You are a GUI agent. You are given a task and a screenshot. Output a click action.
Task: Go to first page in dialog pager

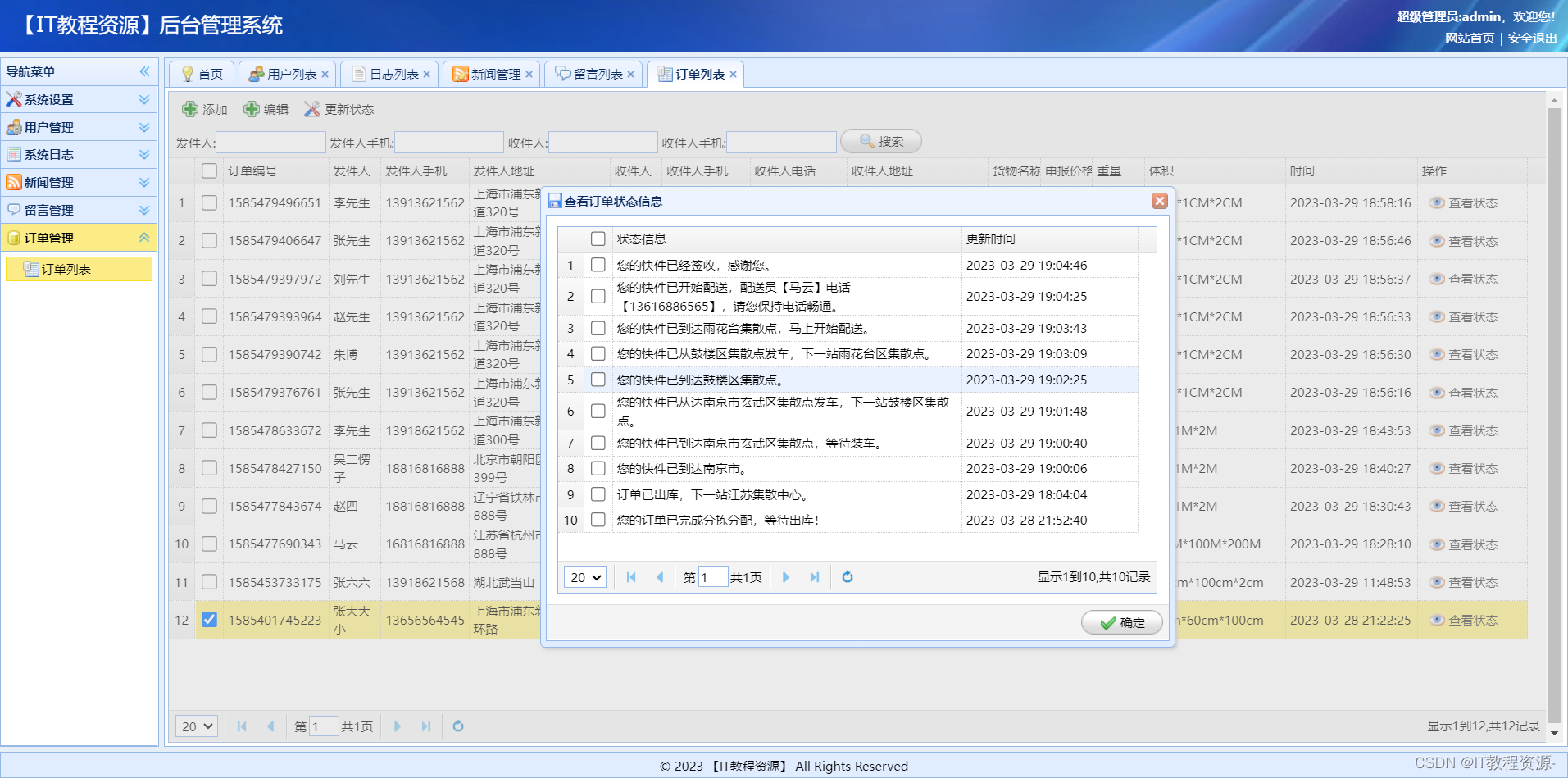click(631, 577)
